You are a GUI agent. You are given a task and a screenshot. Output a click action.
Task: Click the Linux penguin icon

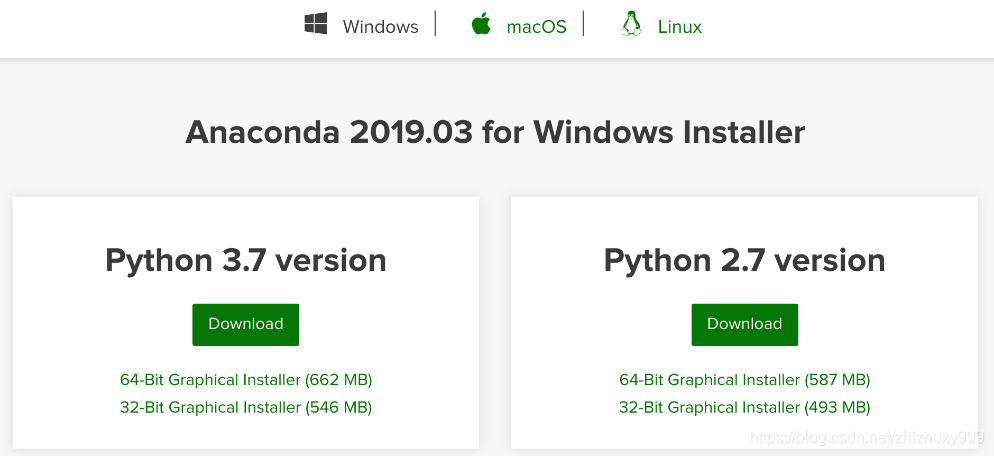(x=631, y=24)
